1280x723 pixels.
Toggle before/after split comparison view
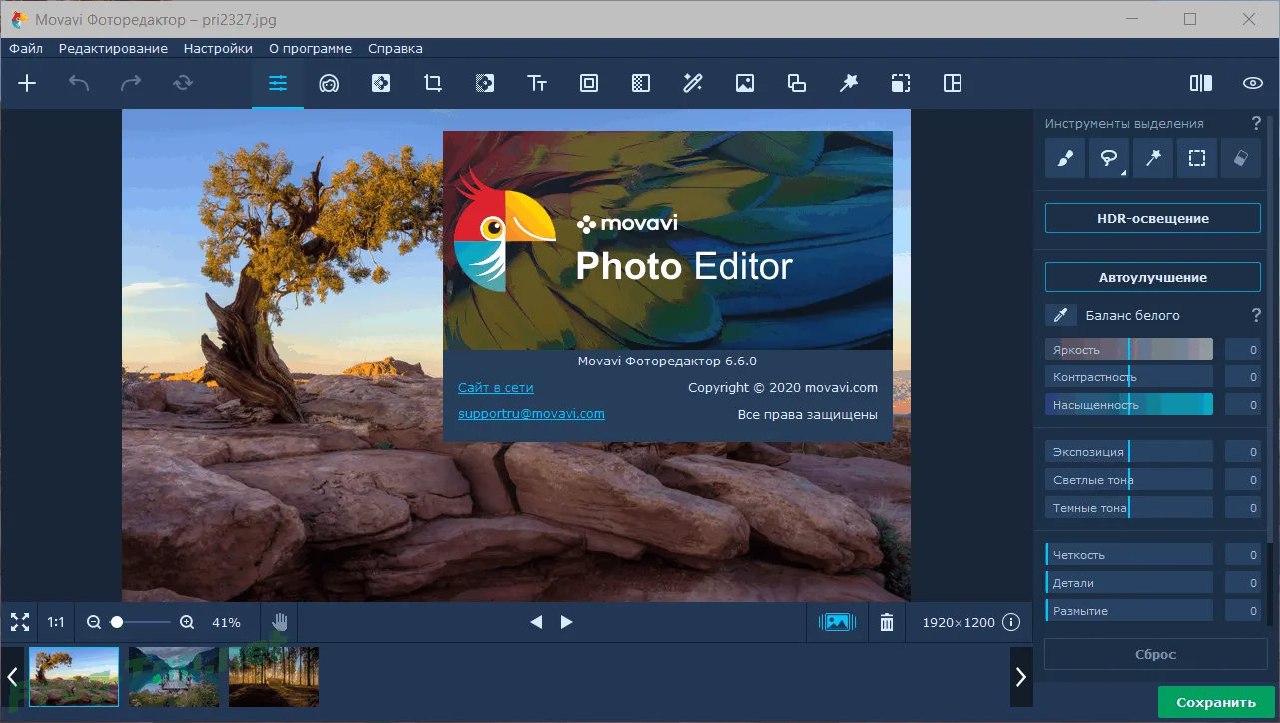tap(1201, 84)
